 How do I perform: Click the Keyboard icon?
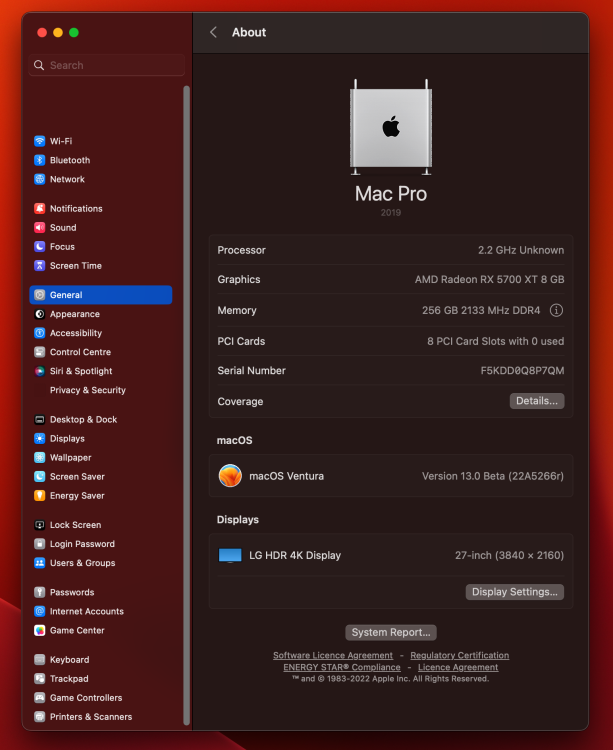40,660
